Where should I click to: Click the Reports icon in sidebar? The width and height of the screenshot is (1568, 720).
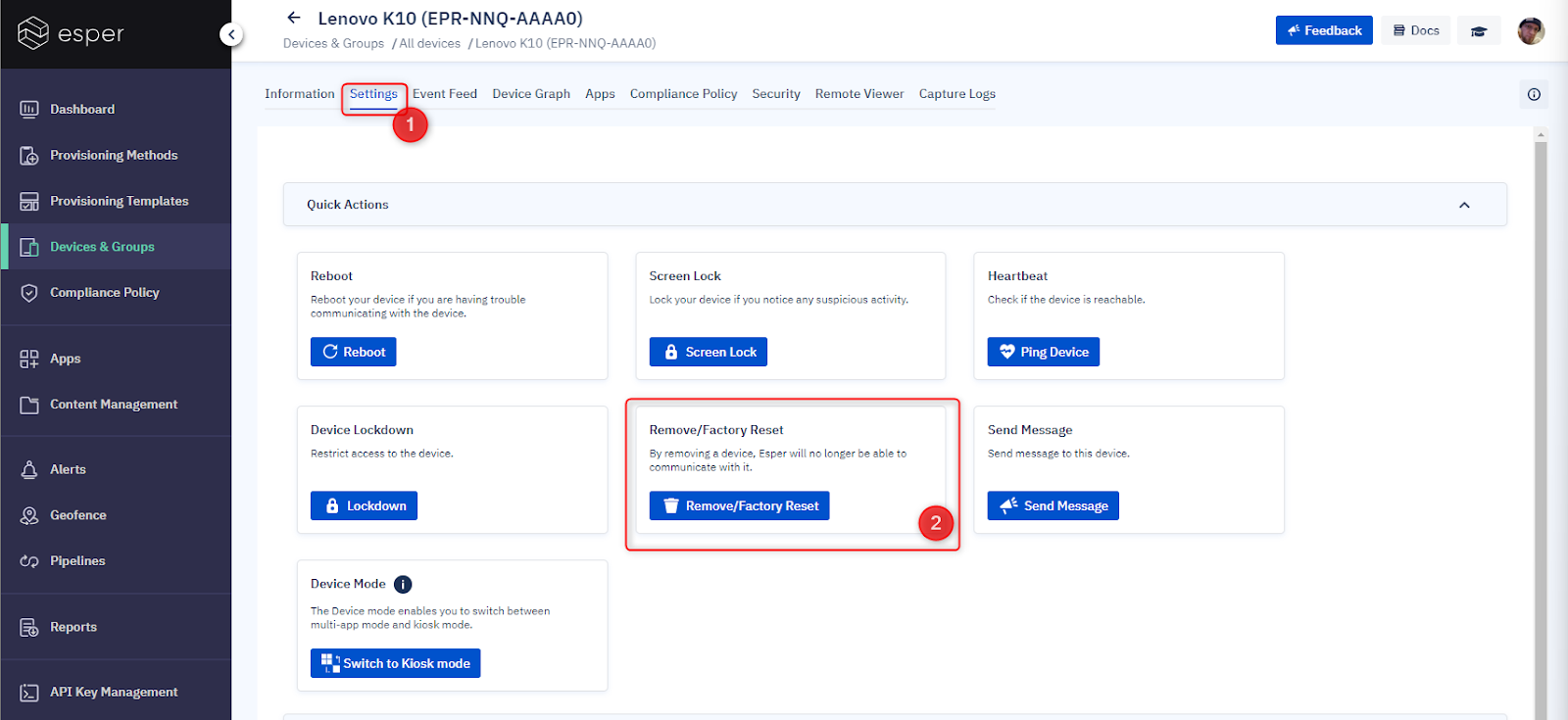click(x=29, y=627)
